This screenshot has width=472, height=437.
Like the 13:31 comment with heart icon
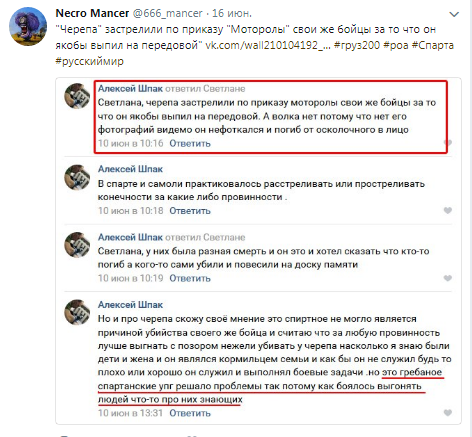pyautogui.click(x=448, y=413)
